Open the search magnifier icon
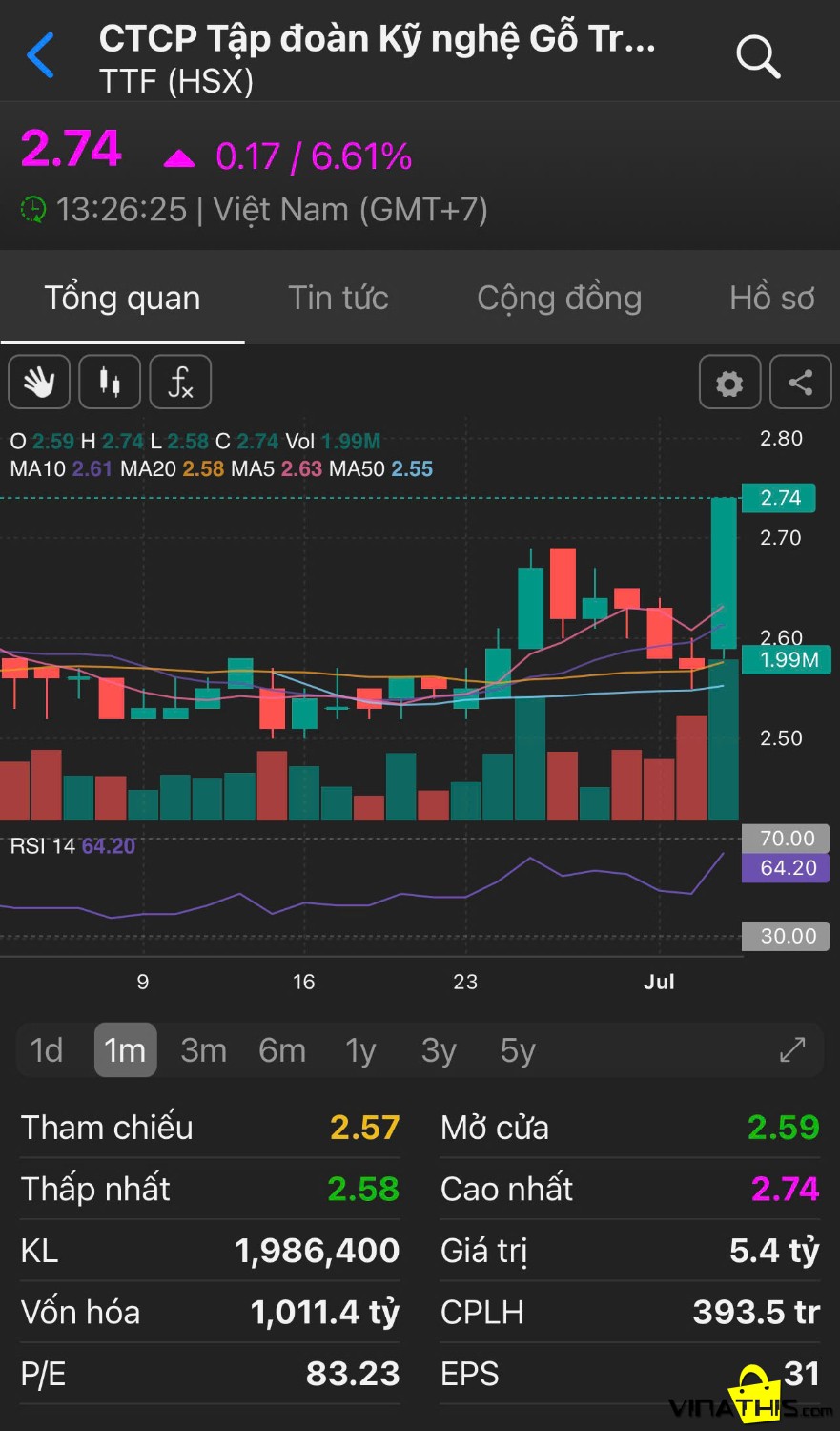The width and height of the screenshot is (840, 1431). click(758, 55)
